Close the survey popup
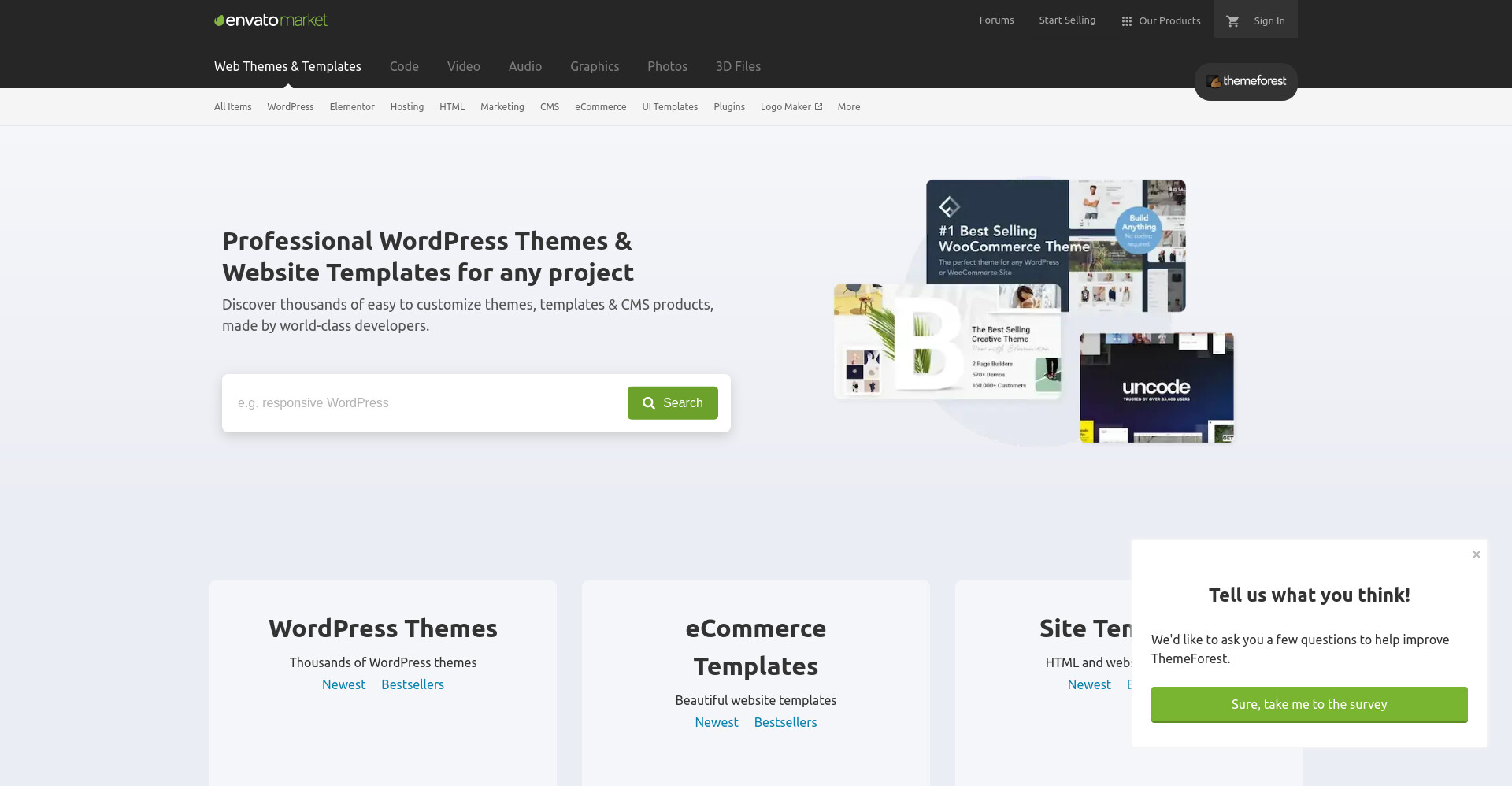The width and height of the screenshot is (1512, 786). click(1477, 554)
